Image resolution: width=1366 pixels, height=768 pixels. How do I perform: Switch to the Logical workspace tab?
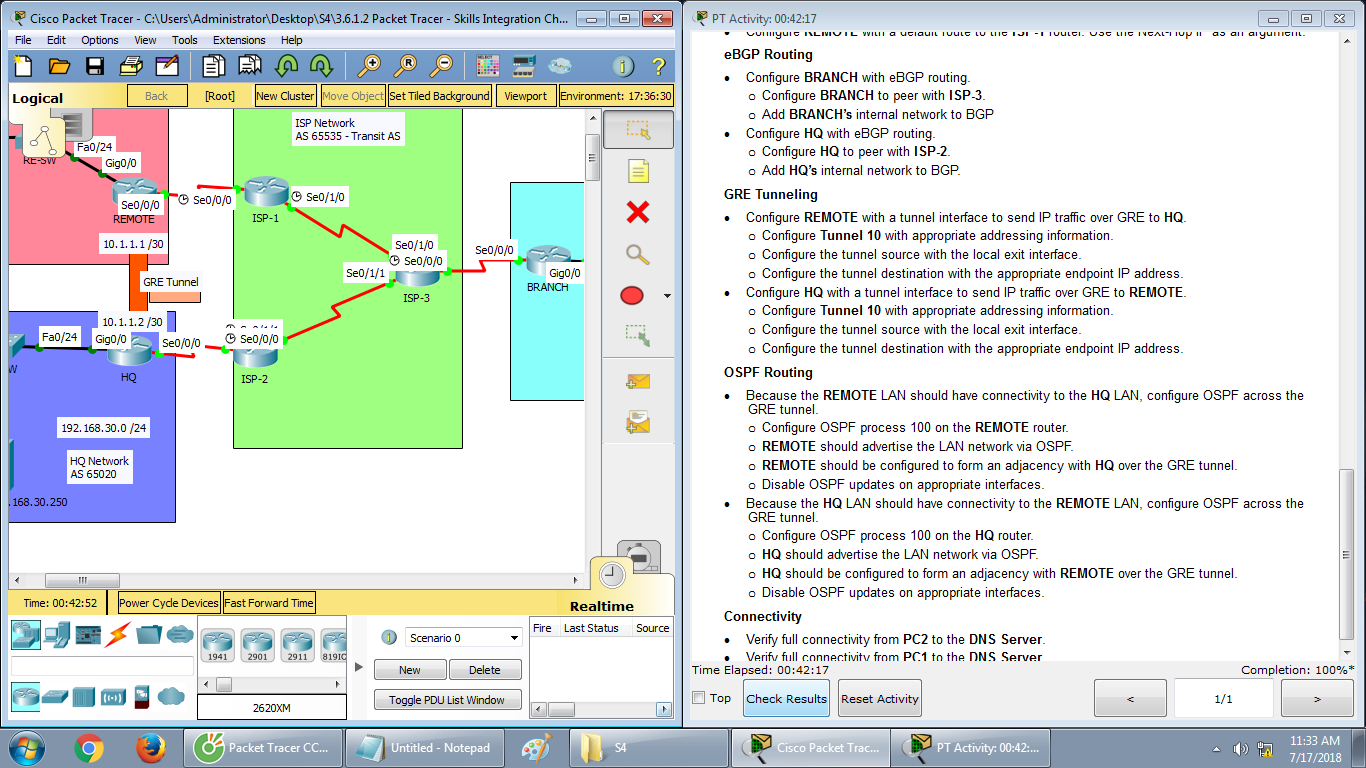pyautogui.click(x=38, y=98)
